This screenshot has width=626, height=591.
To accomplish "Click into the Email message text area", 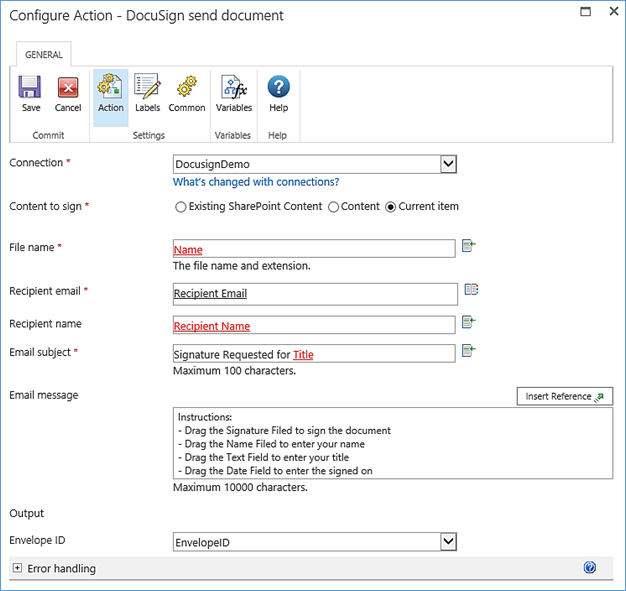I will 393,443.
